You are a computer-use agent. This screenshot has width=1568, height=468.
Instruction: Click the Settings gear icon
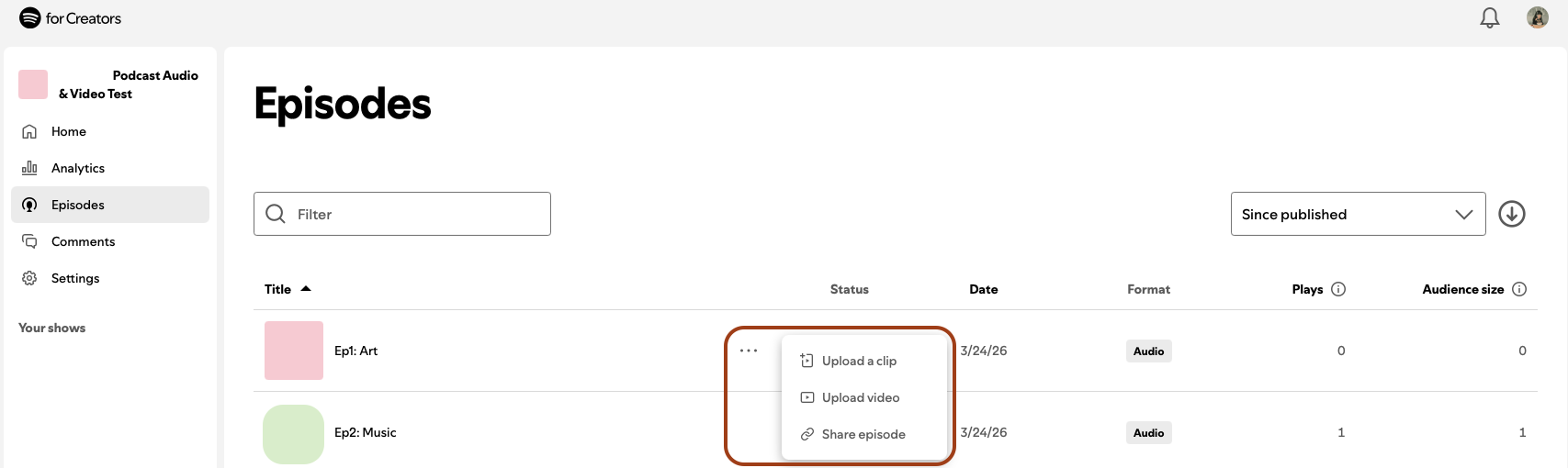tap(29, 278)
